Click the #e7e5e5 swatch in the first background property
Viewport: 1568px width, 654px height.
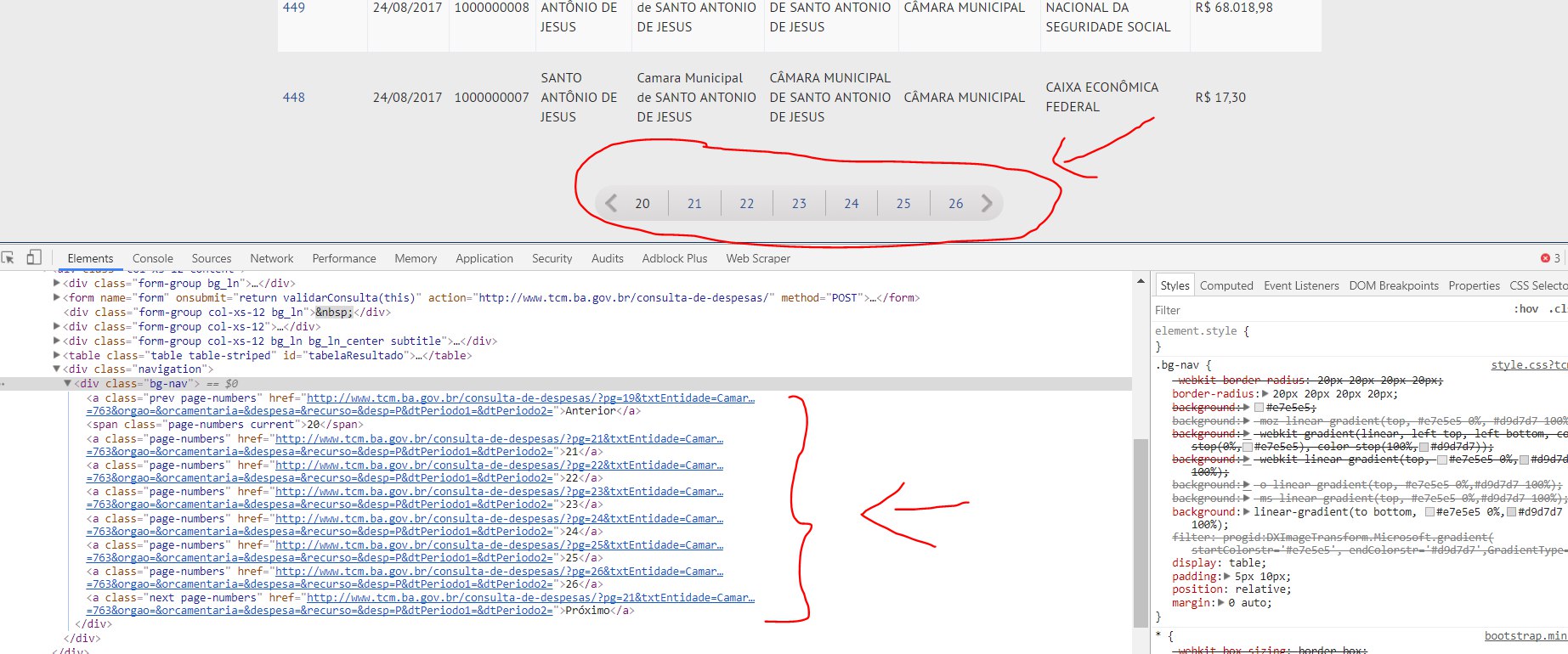click(x=1259, y=408)
